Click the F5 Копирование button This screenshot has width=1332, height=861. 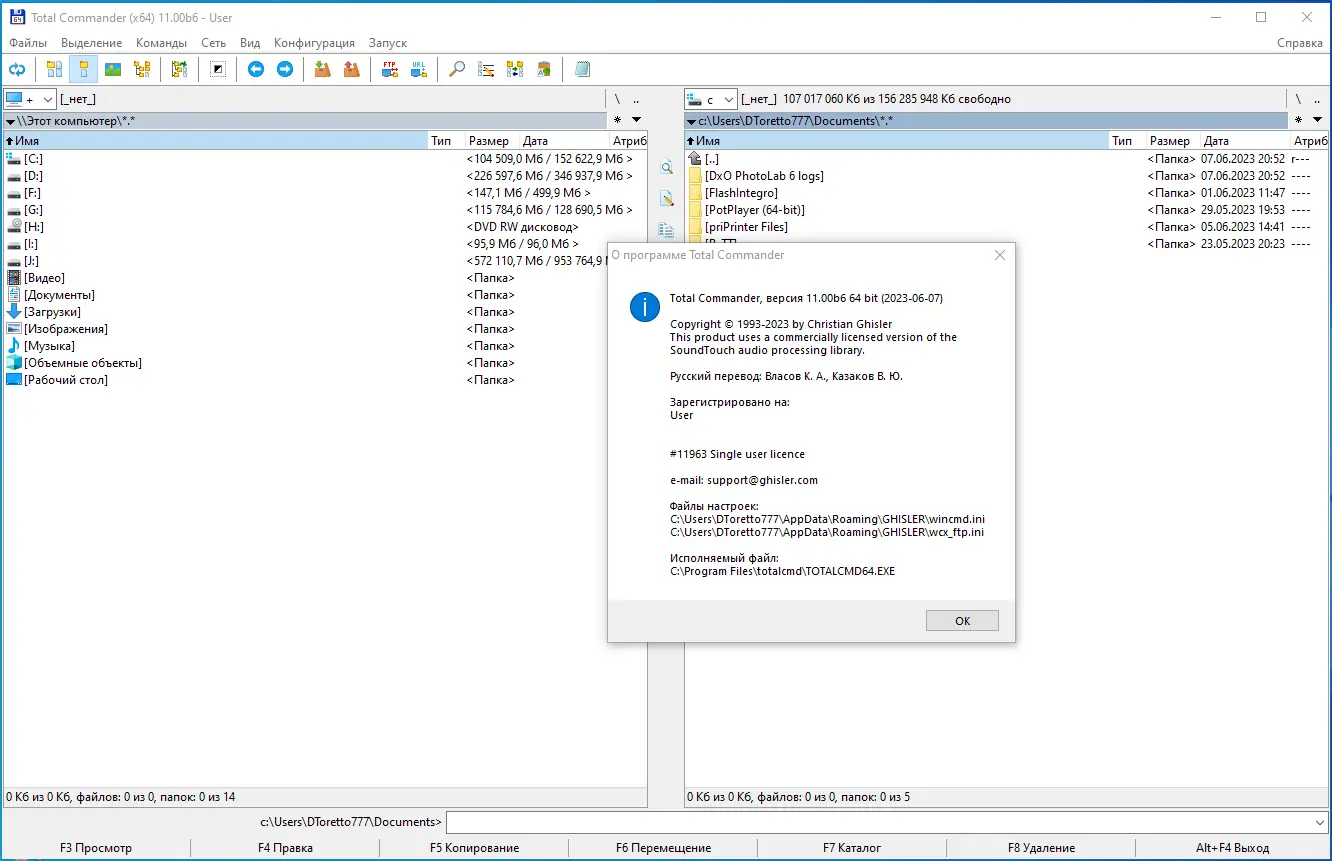point(475,848)
